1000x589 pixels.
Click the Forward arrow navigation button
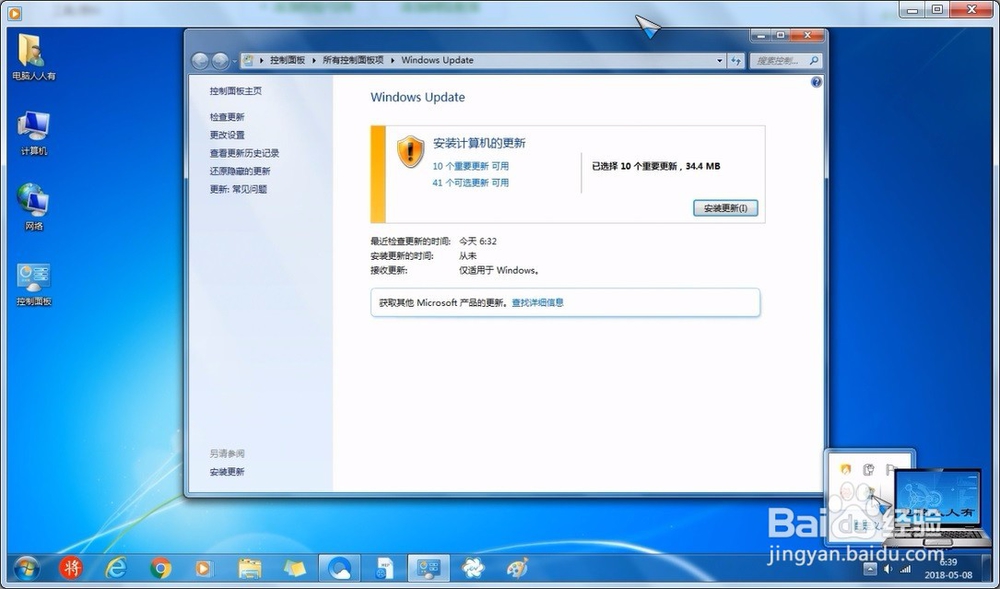click(x=220, y=61)
